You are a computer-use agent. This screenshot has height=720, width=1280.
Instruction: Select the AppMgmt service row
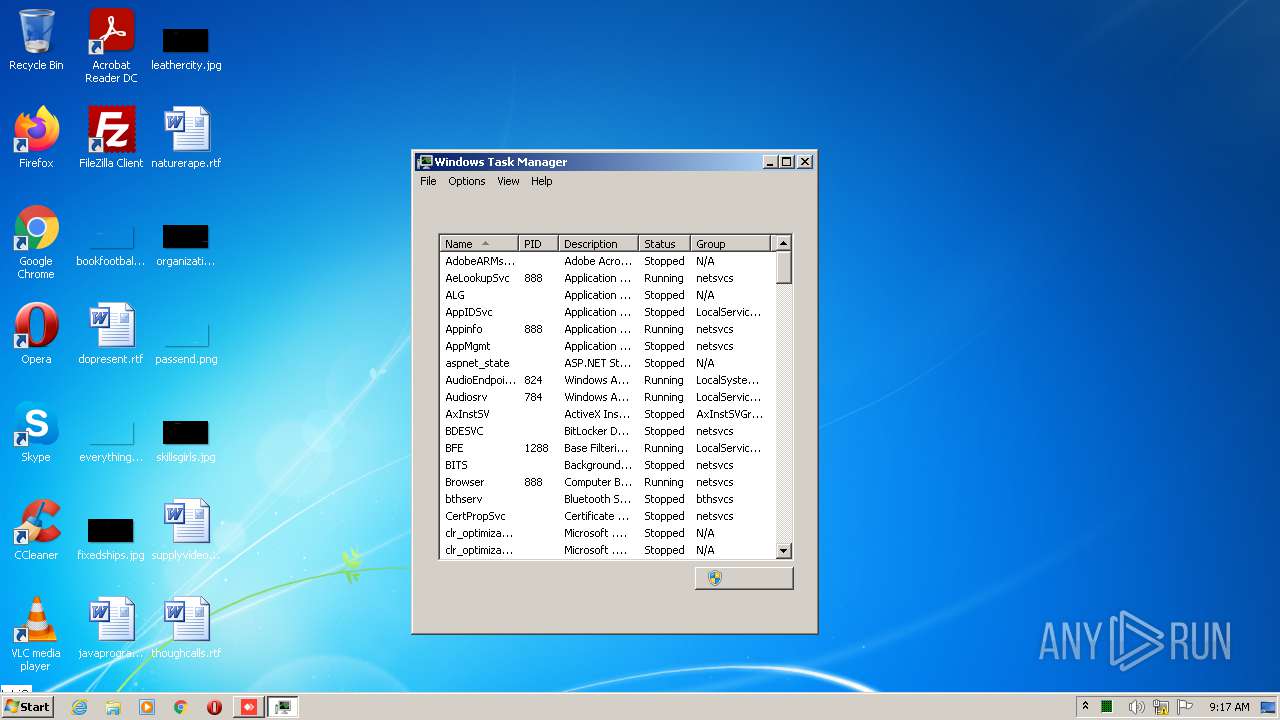click(x=607, y=346)
